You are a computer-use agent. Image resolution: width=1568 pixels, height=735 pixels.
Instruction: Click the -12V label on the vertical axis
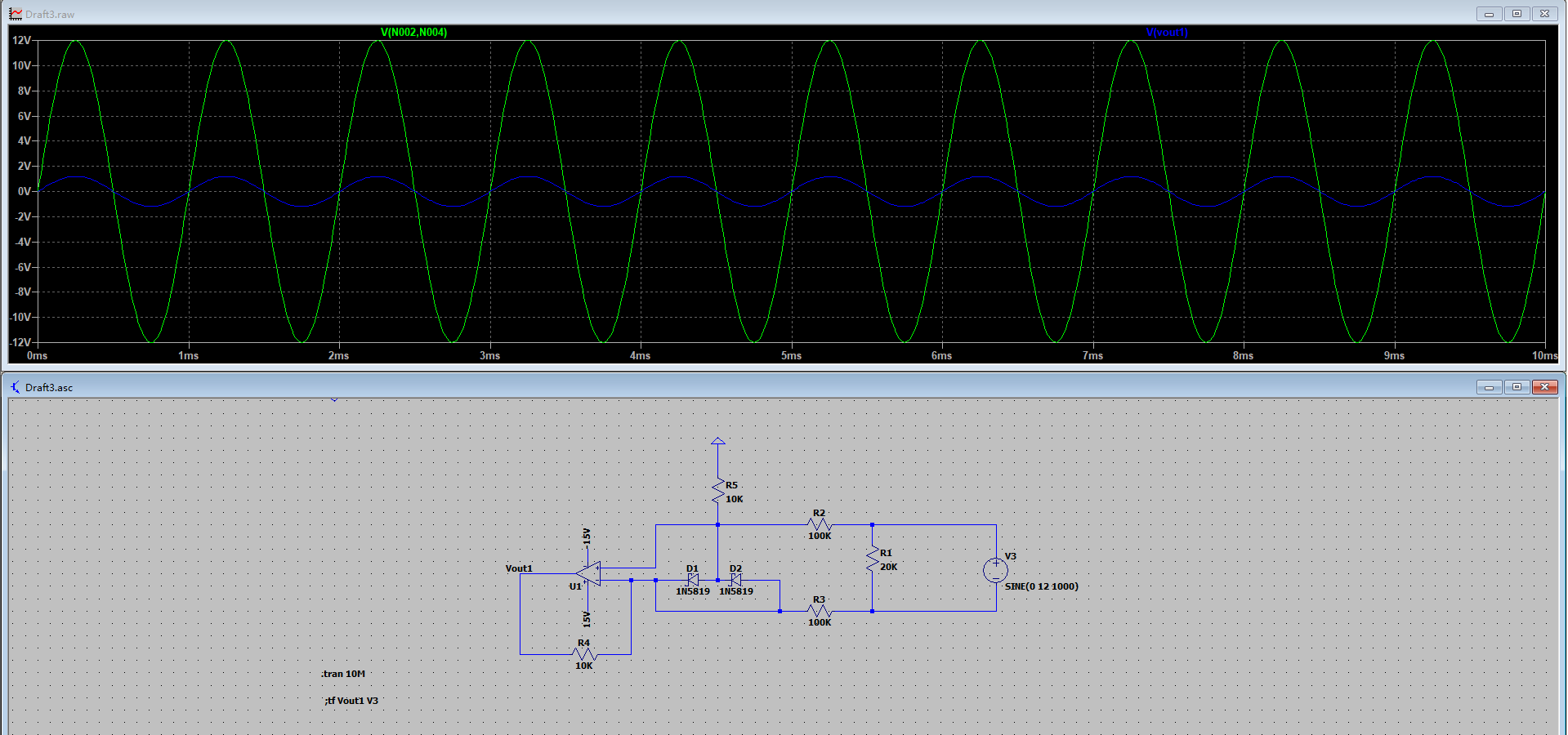tap(20, 342)
